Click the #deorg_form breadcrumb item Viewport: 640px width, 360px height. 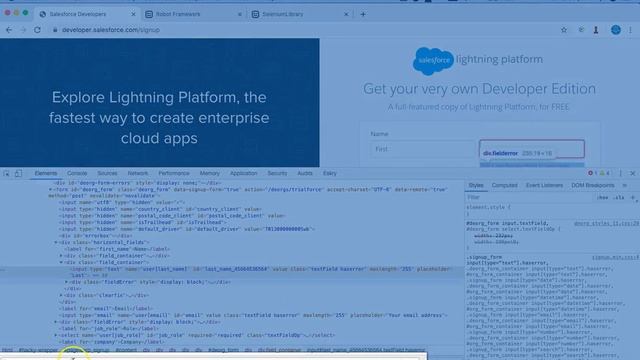click(x=223, y=350)
